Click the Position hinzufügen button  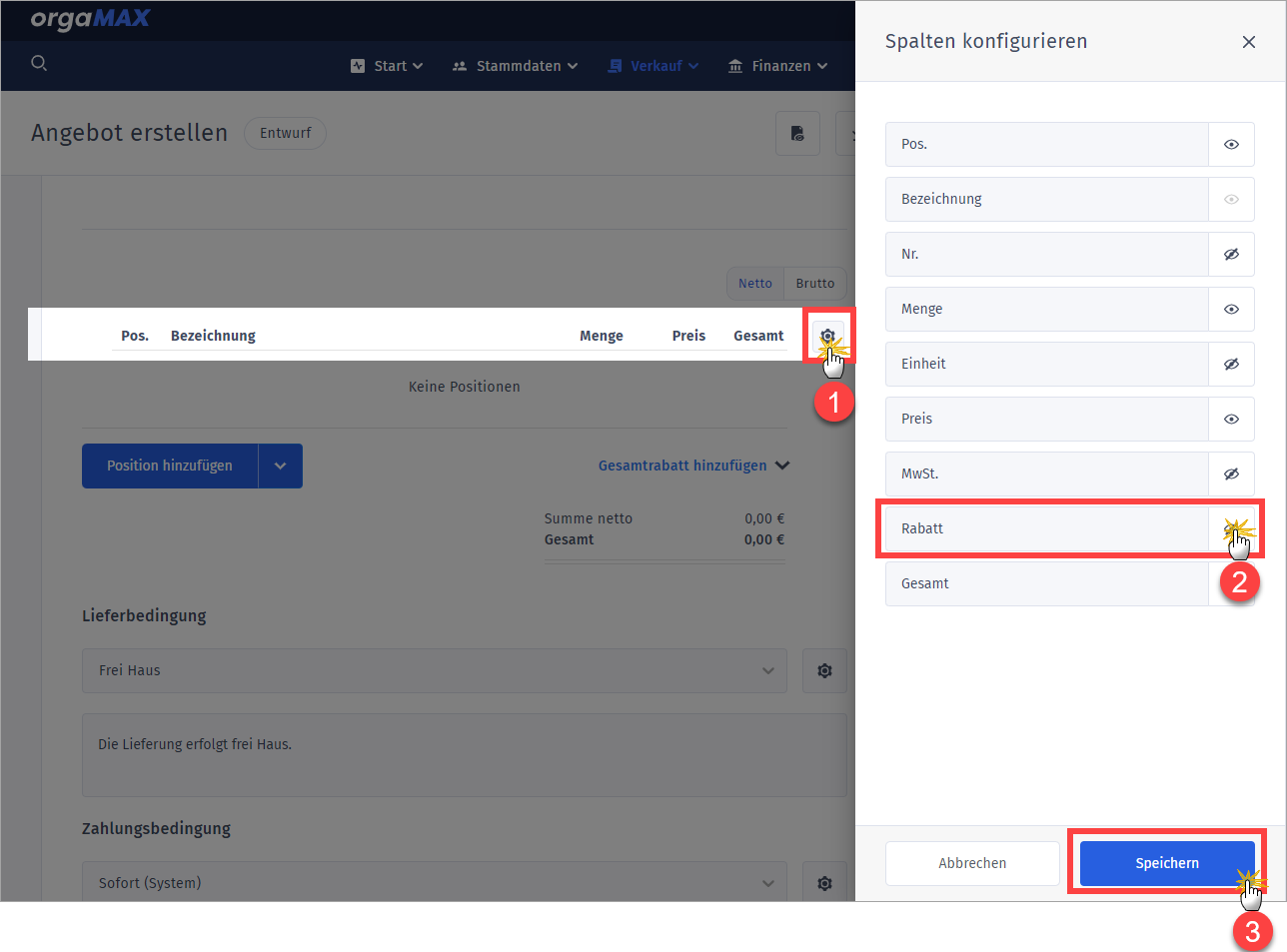170,466
